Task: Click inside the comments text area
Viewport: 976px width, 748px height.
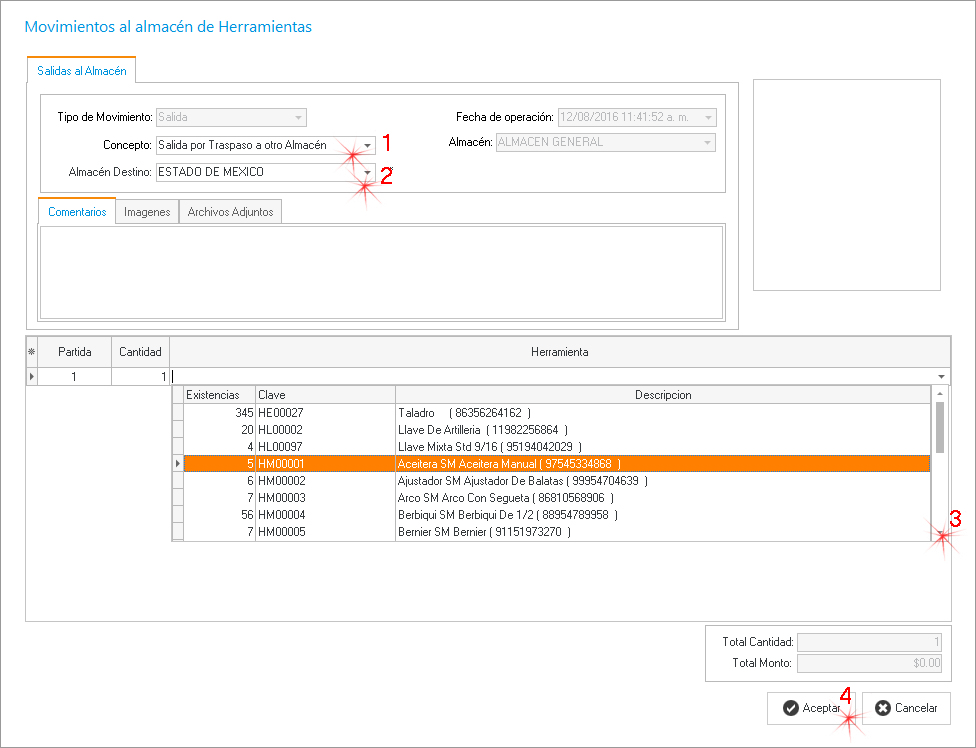Action: pos(380,272)
